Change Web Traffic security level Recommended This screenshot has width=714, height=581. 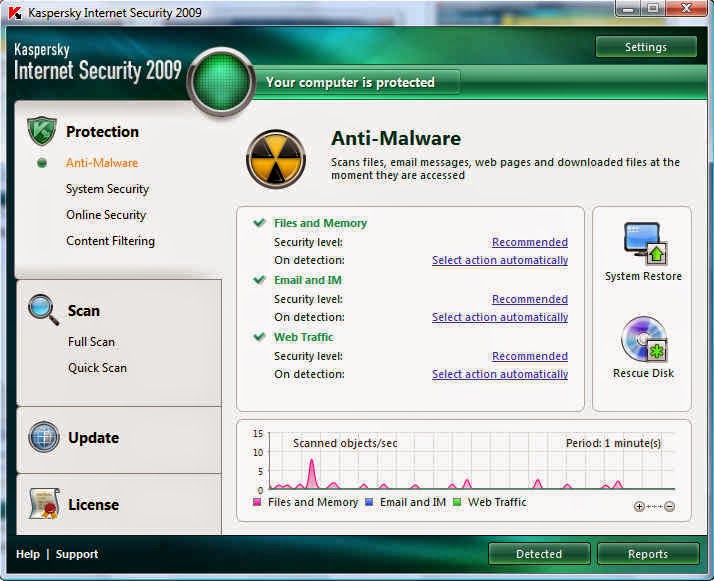pos(530,356)
